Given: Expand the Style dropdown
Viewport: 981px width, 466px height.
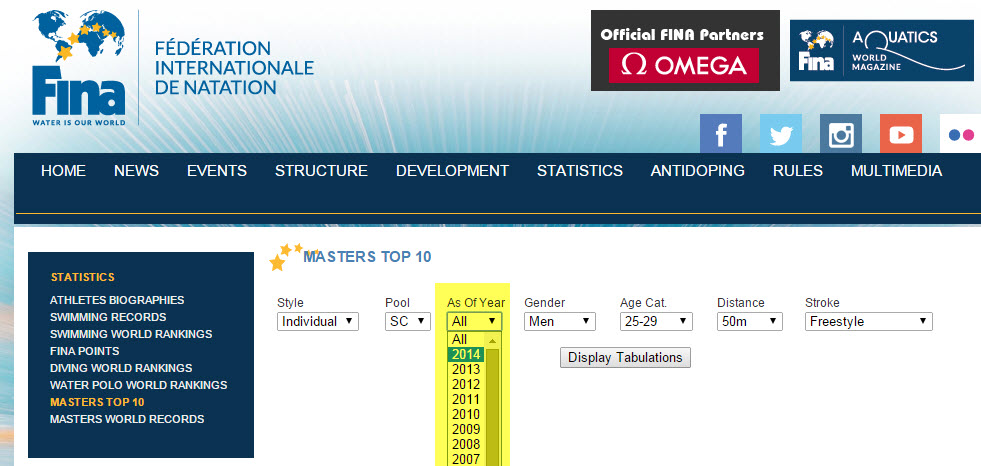Looking at the screenshot, I should click(318, 322).
